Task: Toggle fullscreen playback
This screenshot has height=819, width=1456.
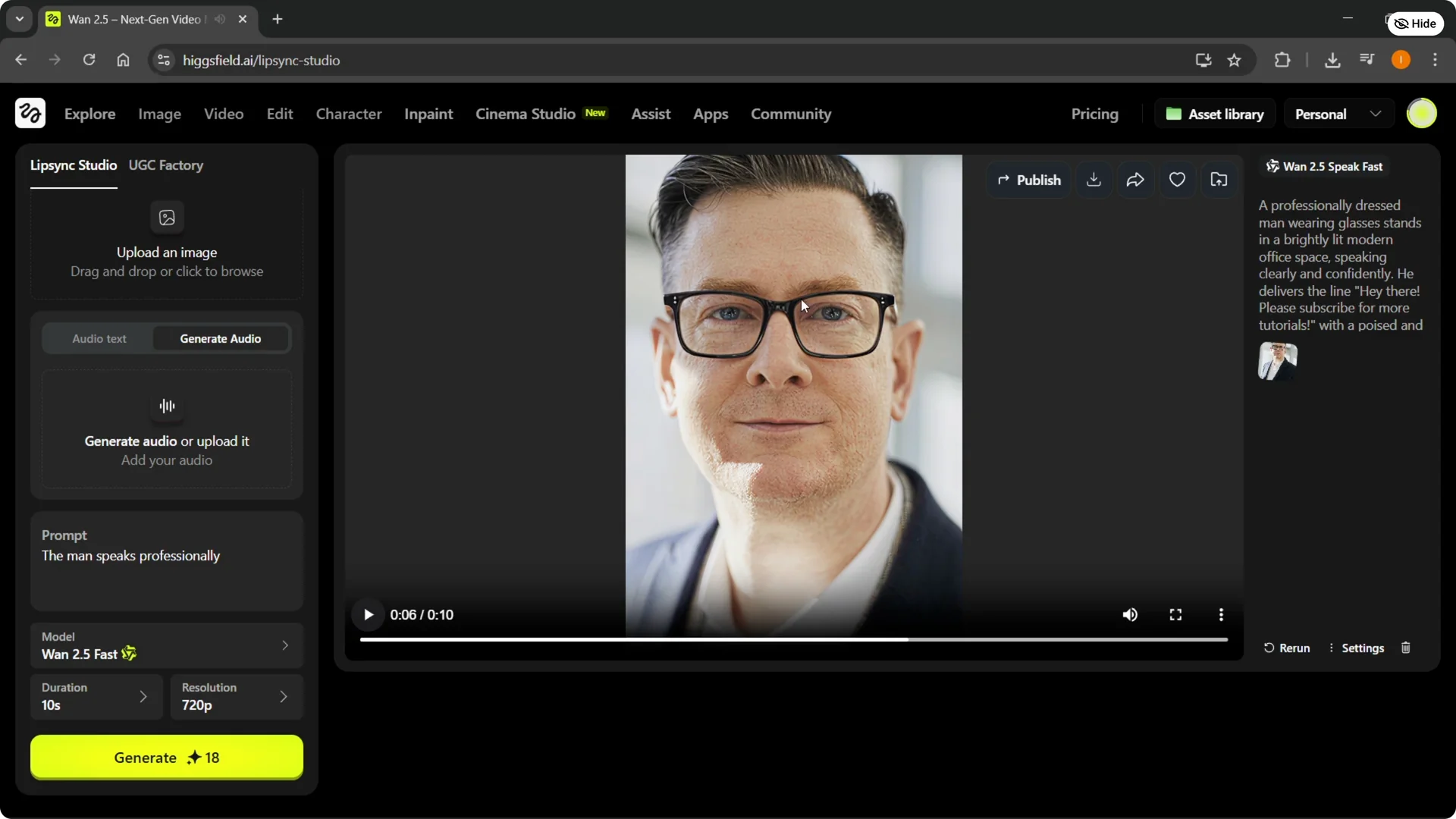Action: pos(1175,614)
